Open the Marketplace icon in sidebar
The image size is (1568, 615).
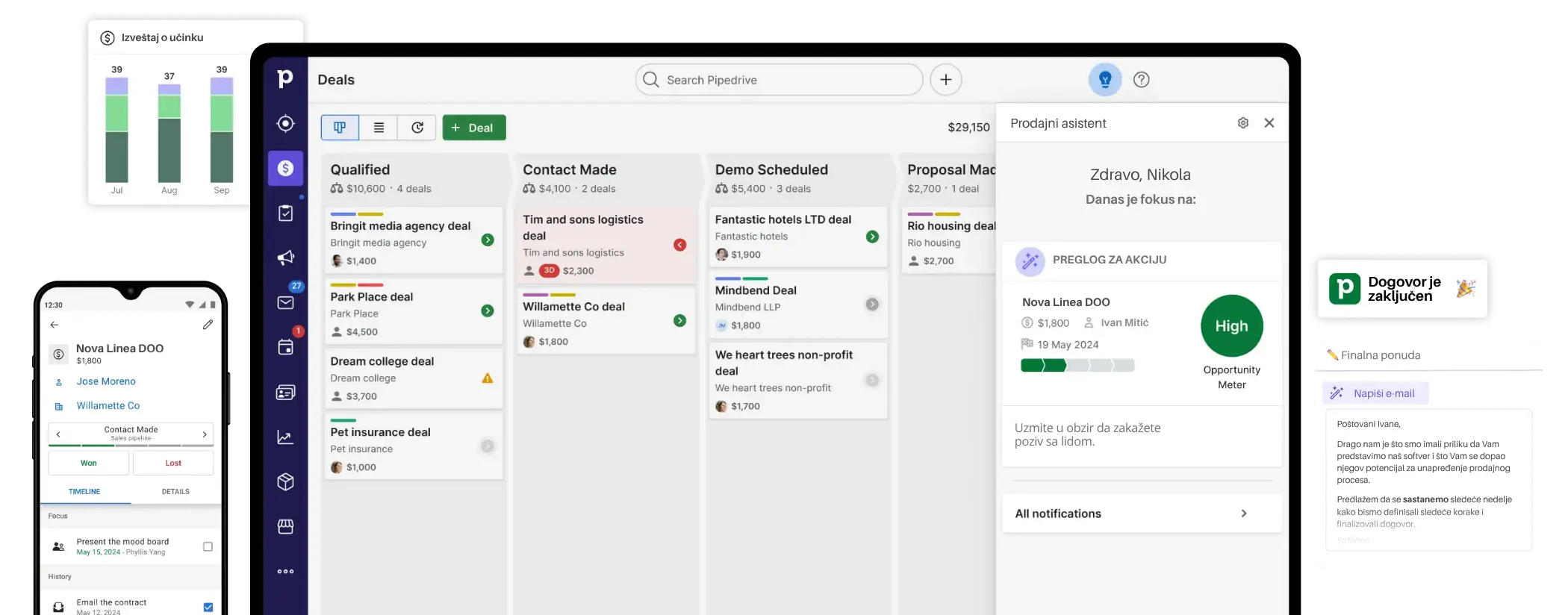click(285, 526)
